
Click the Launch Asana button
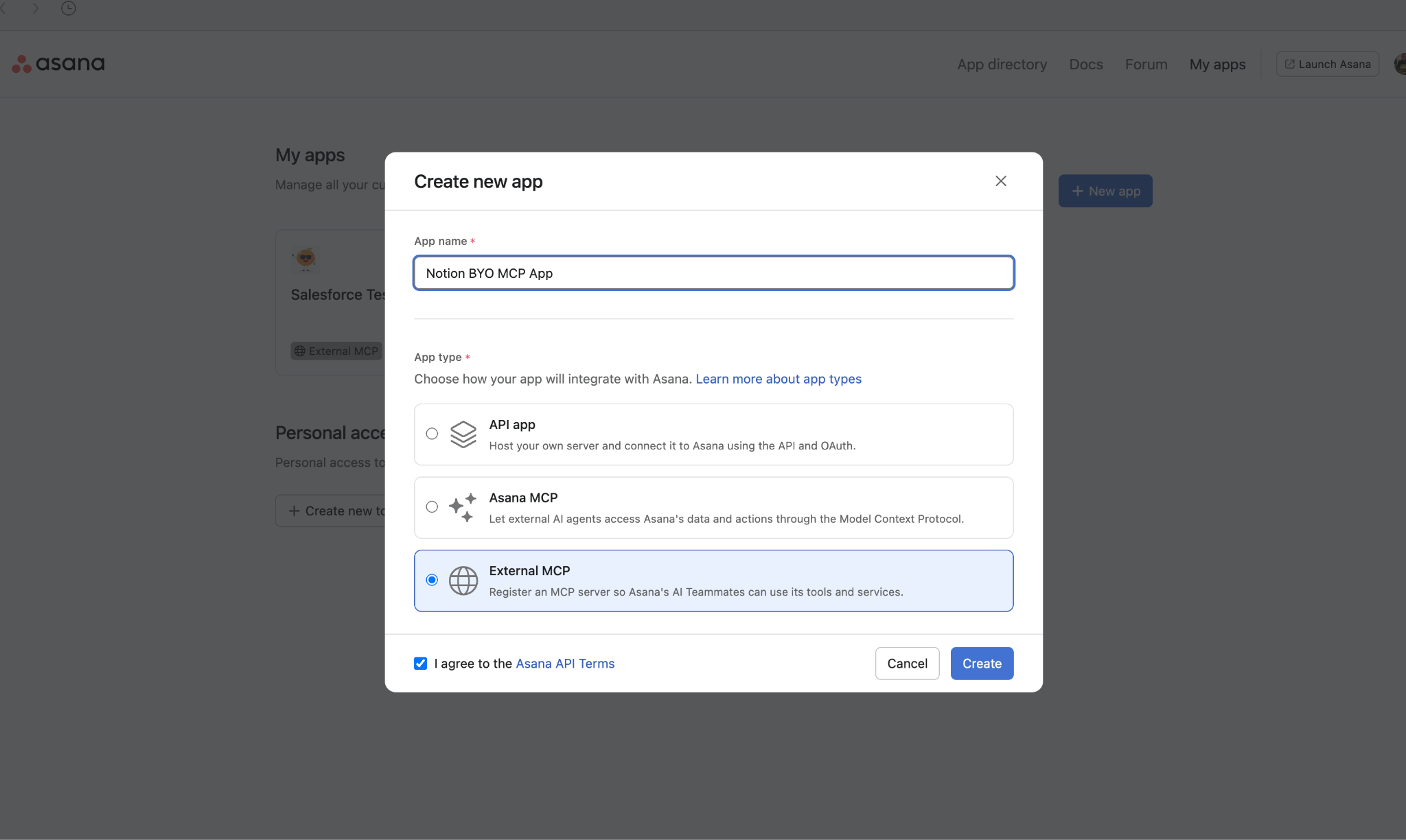point(1328,64)
